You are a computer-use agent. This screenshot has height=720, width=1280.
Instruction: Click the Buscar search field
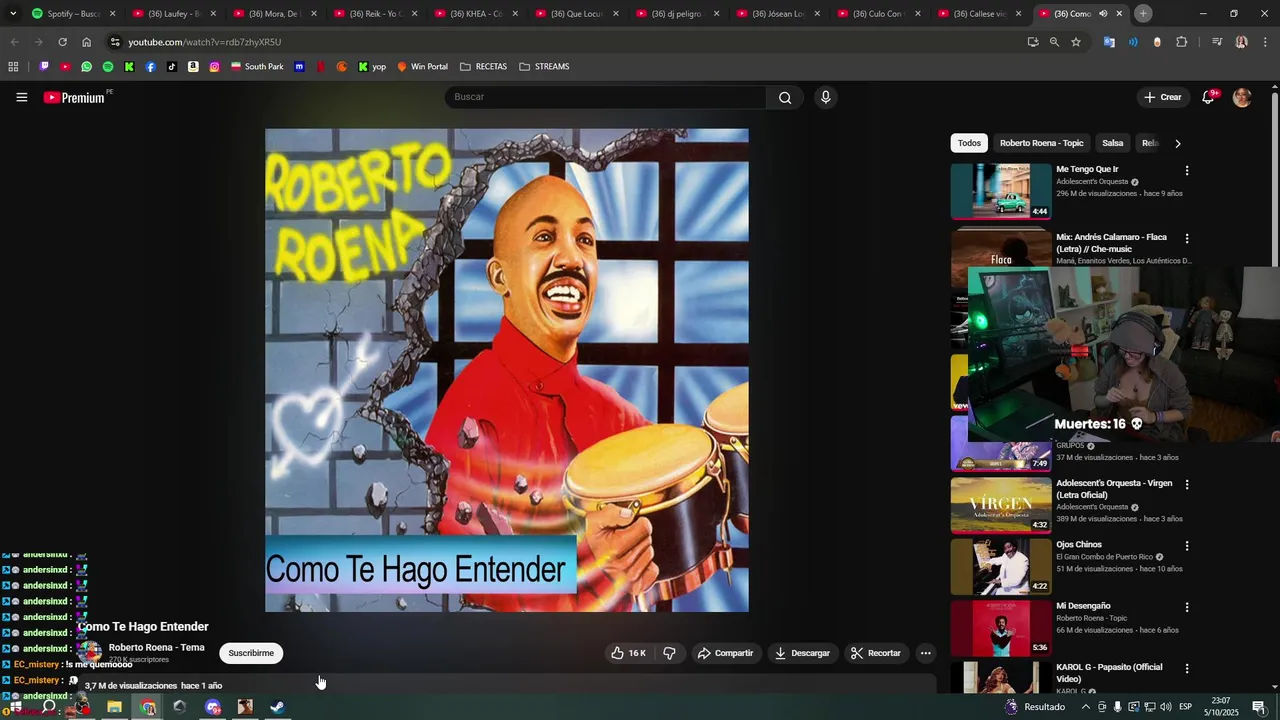click(x=605, y=97)
